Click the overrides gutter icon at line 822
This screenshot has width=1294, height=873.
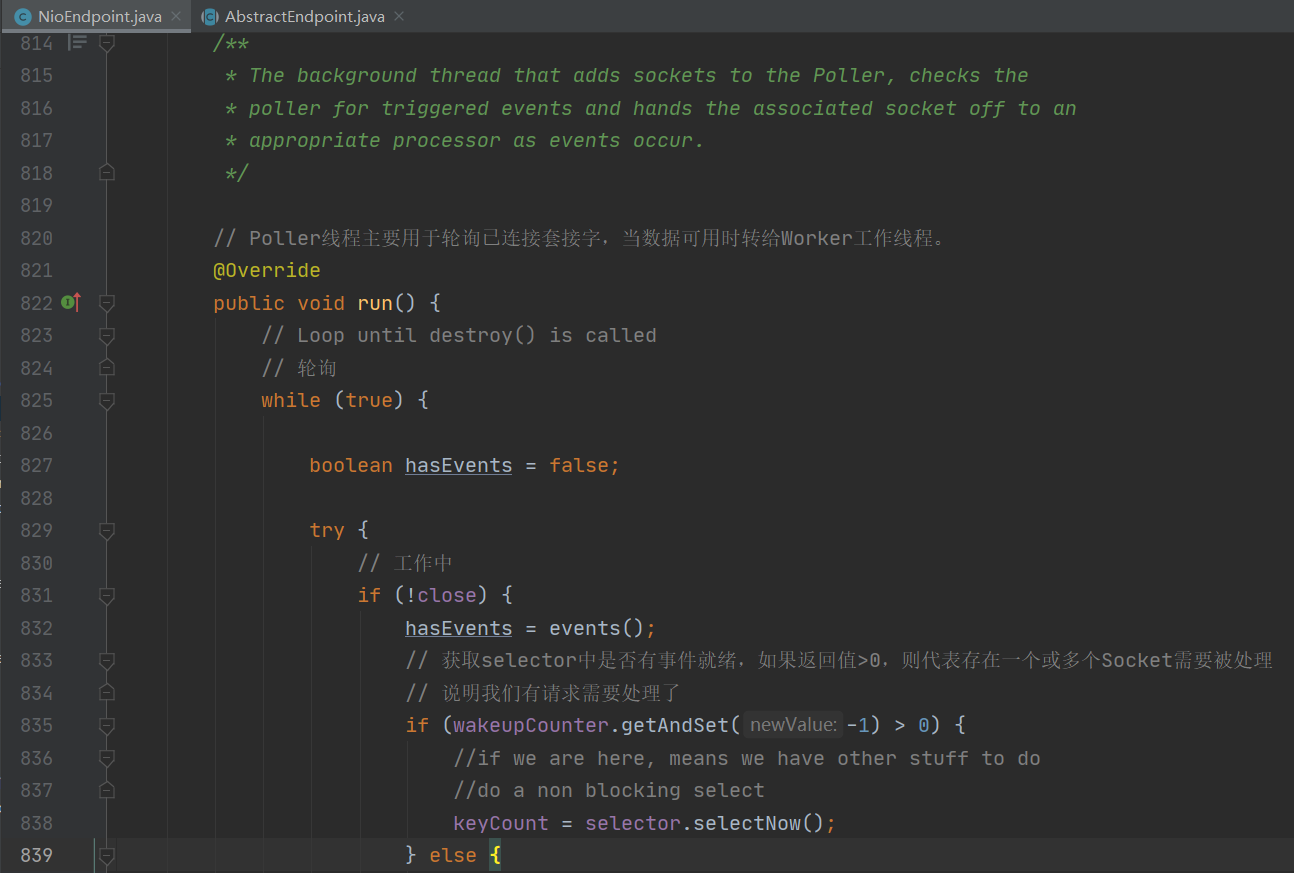71,302
